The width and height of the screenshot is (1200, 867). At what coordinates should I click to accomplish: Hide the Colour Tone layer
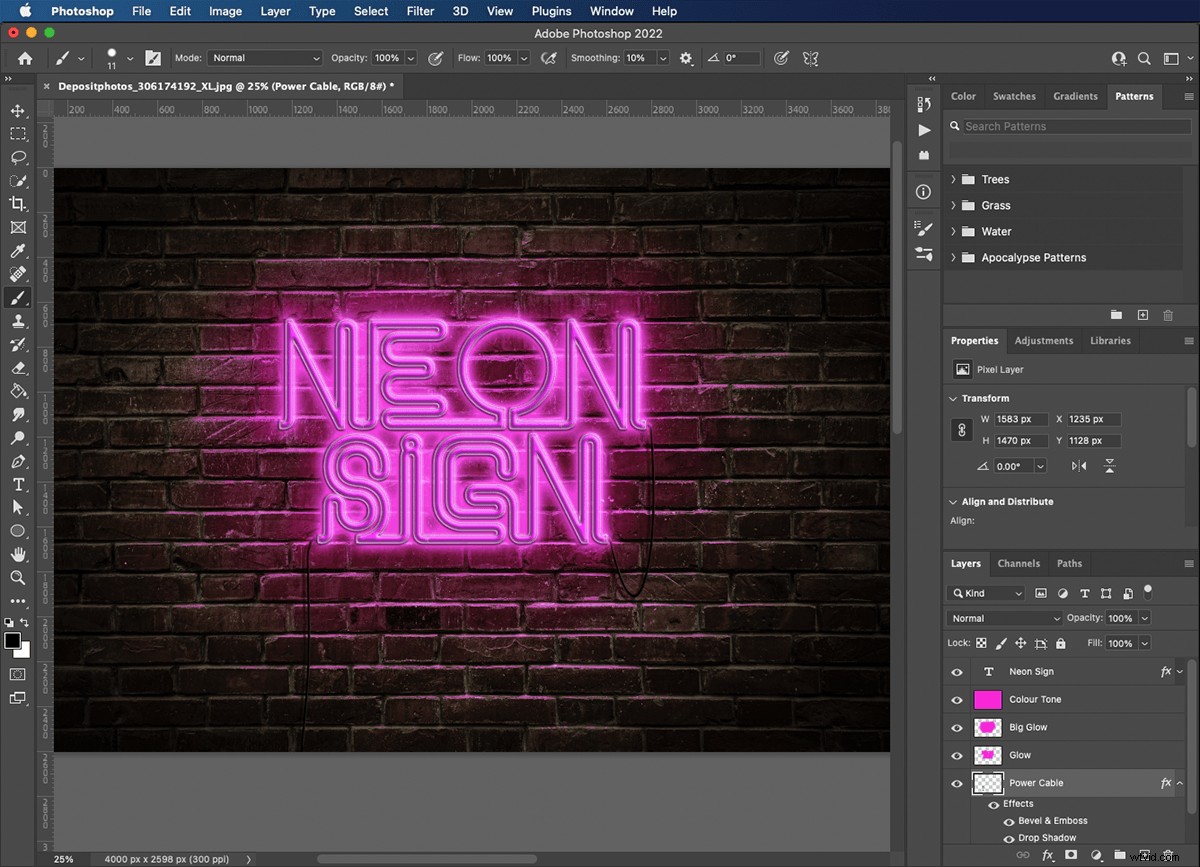(957, 699)
